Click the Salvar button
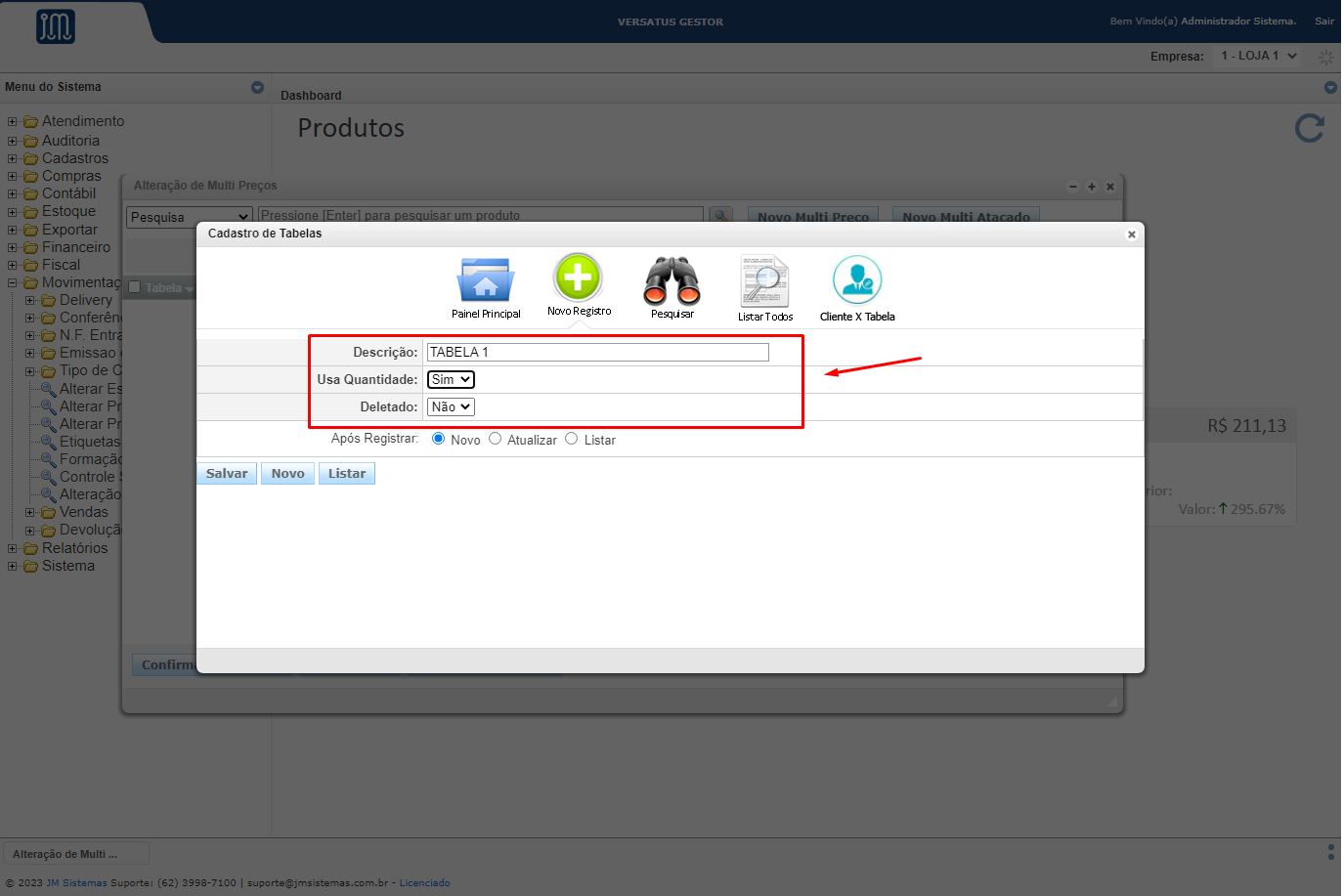The width and height of the screenshot is (1343, 896). (x=227, y=474)
